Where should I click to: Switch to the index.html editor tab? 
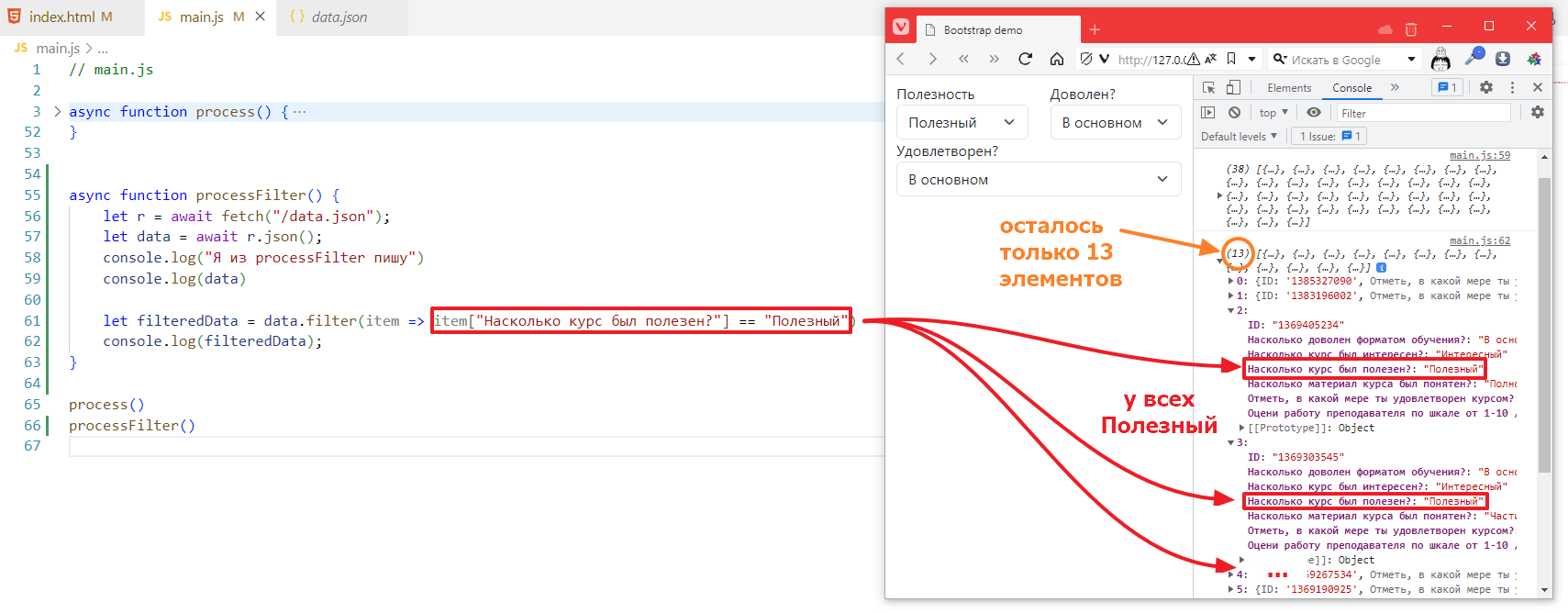pyautogui.click(x=61, y=17)
